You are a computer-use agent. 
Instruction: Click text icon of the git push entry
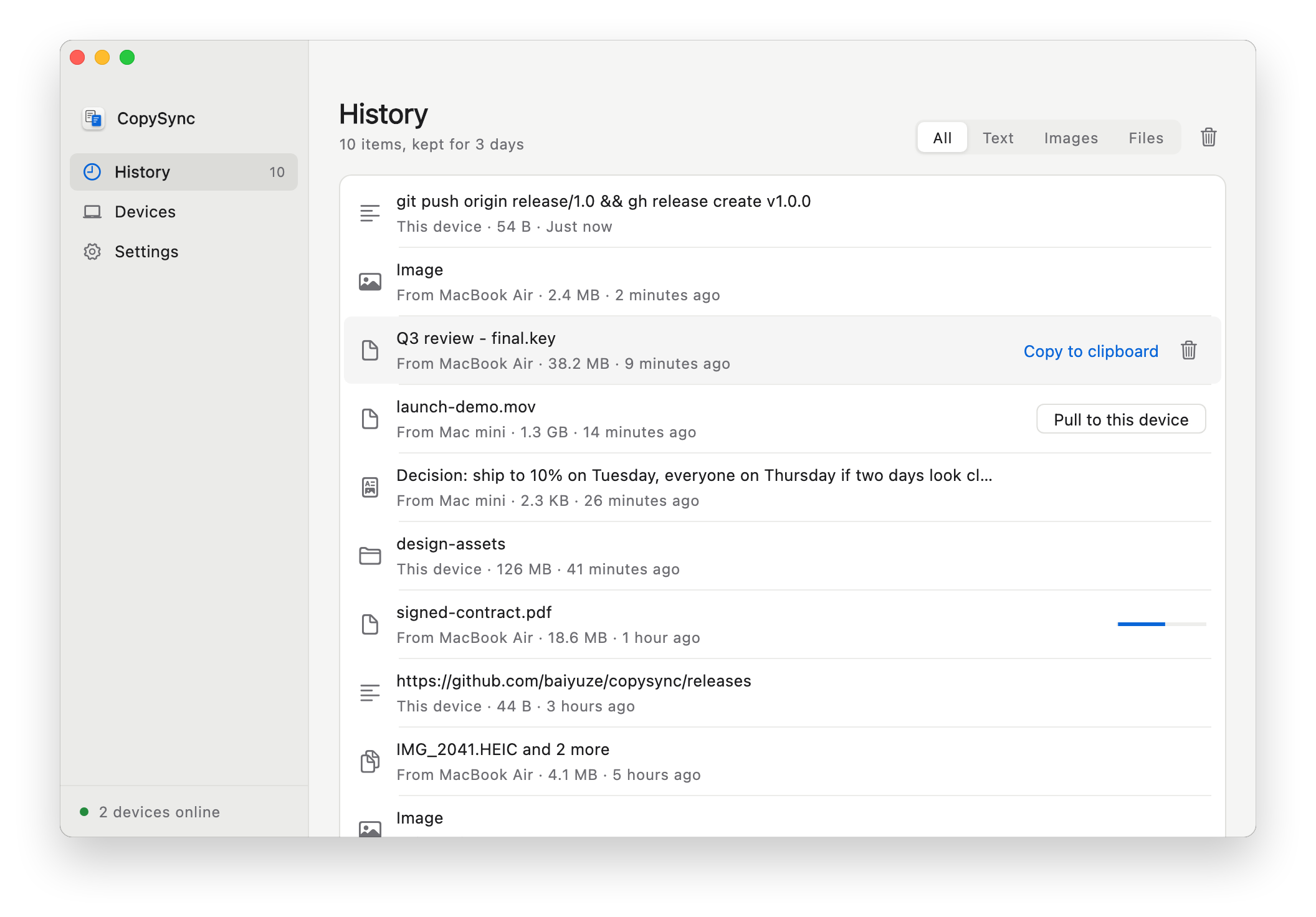click(x=370, y=214)
